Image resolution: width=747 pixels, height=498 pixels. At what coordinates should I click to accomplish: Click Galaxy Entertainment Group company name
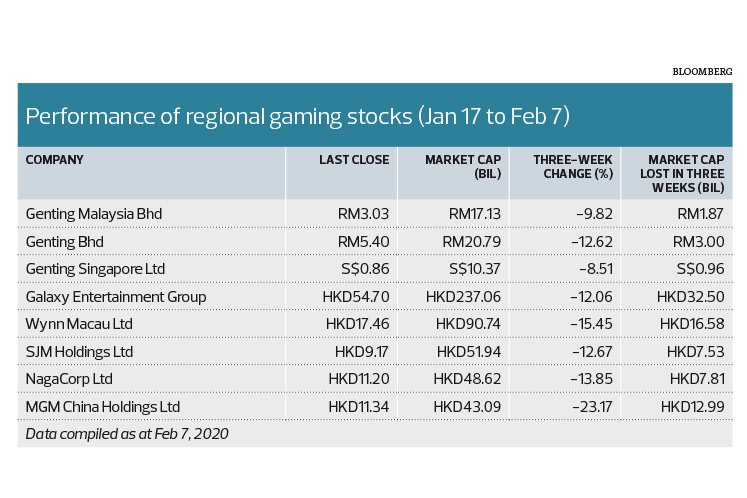pos(116,297)
